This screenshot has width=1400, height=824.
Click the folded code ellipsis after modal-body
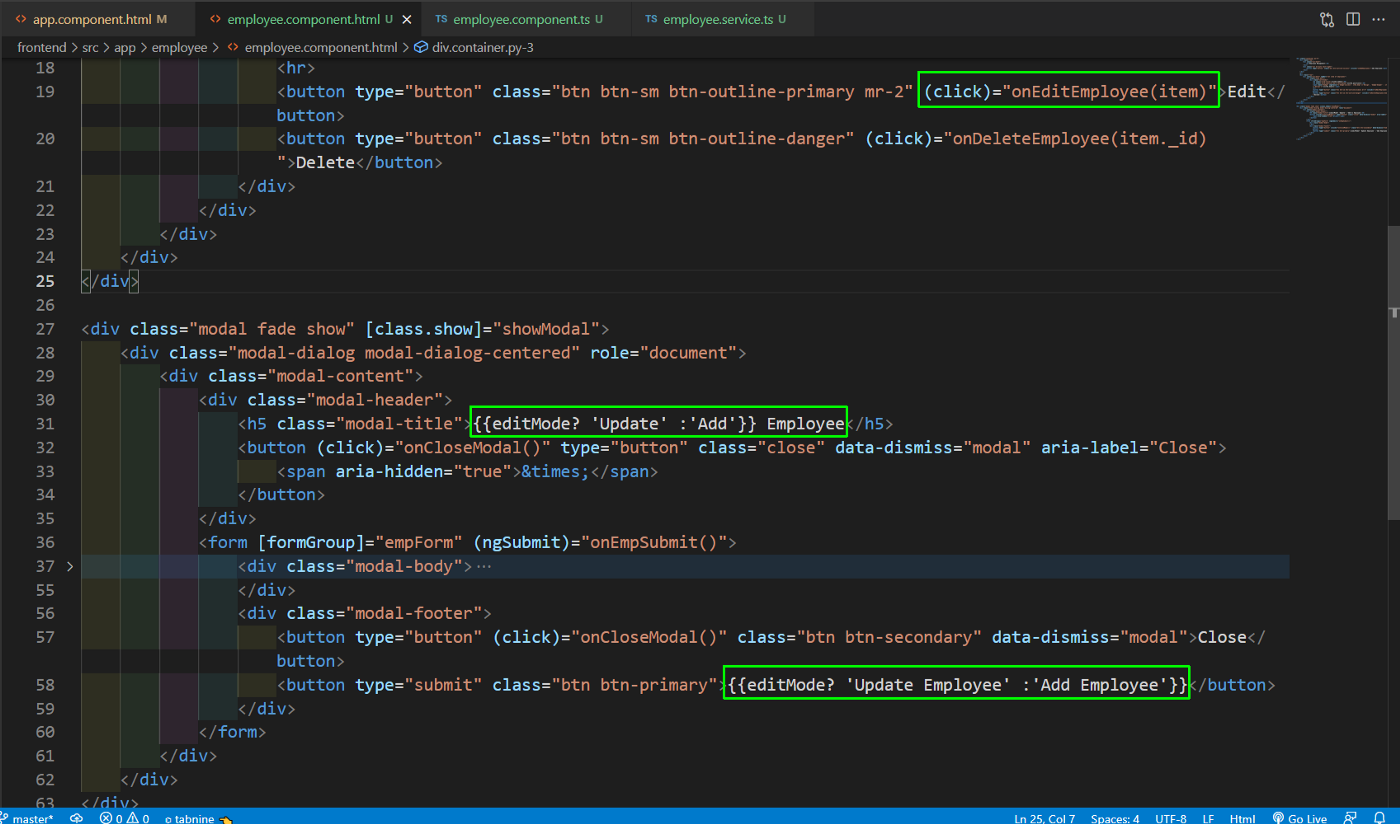485,567
